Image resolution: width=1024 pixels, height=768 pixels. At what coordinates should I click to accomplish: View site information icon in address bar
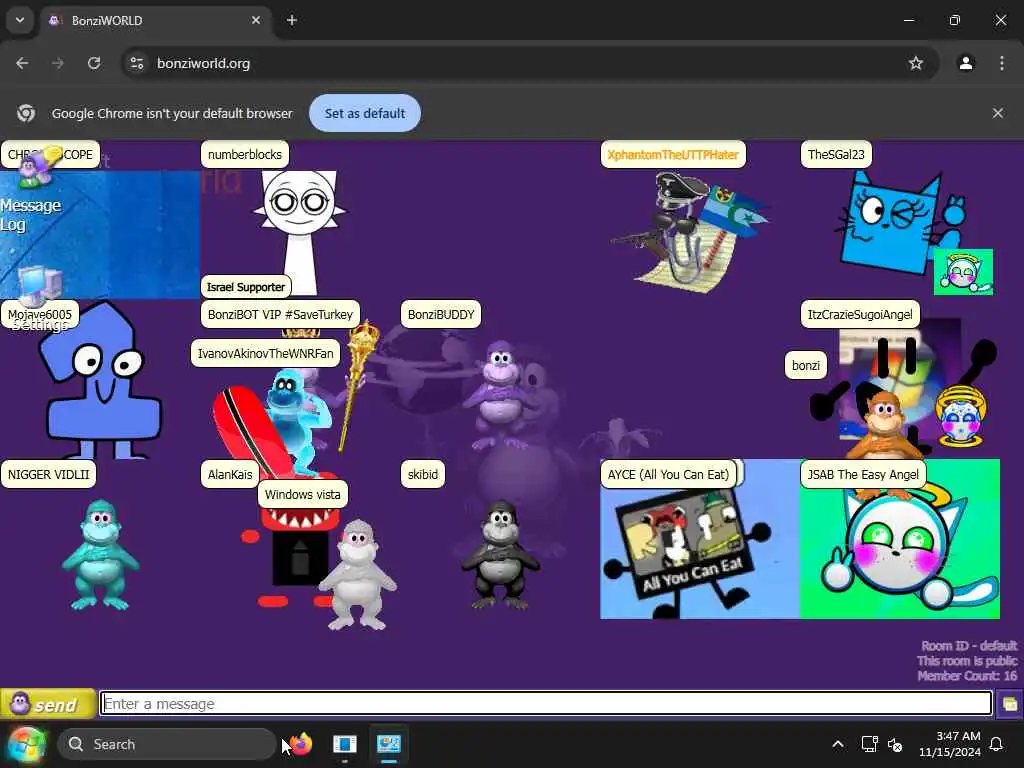(136, 63)
